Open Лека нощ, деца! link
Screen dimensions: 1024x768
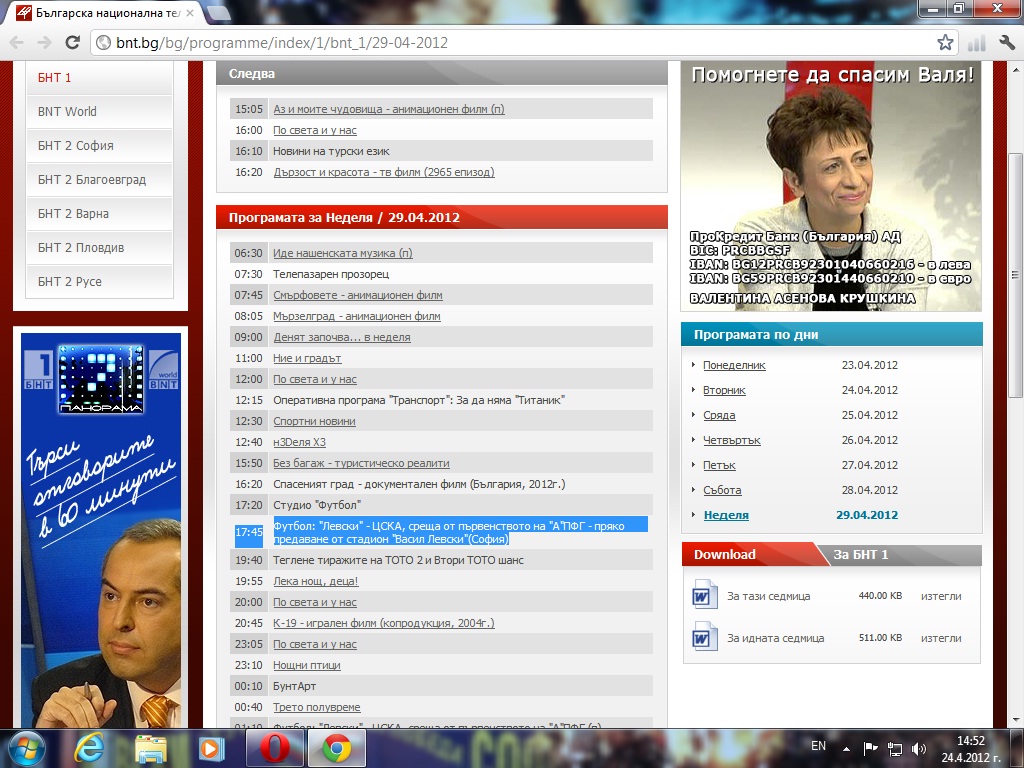[315, 581]
